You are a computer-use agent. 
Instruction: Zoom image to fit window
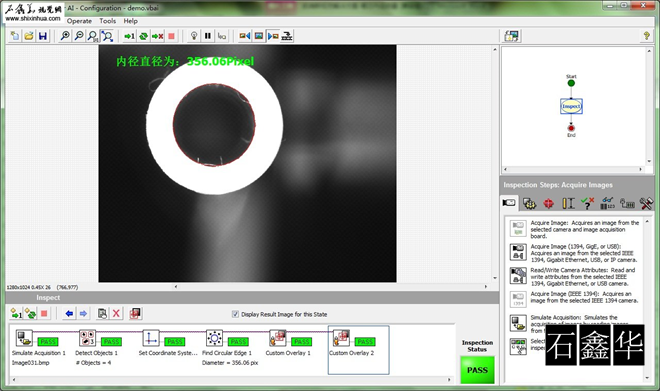(107, 36)
